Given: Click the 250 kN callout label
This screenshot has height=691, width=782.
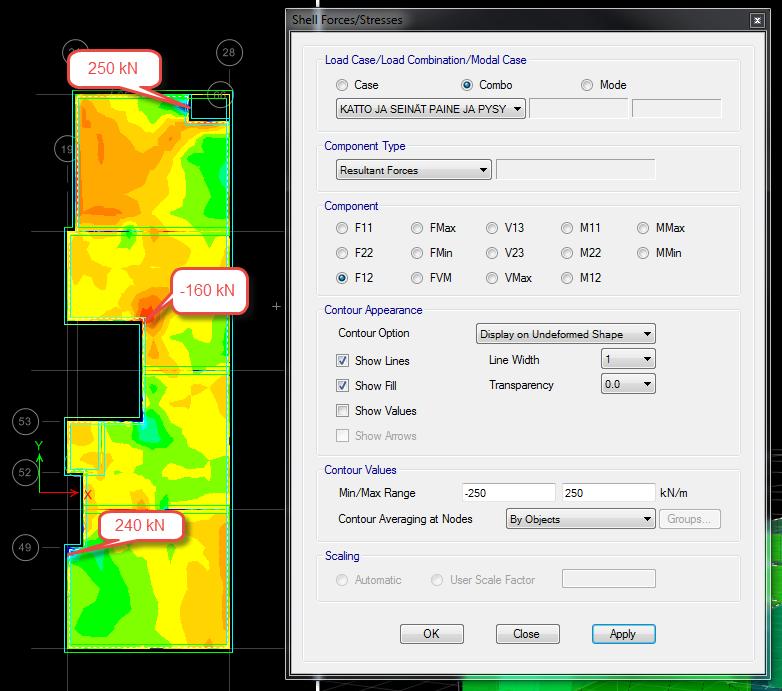Looking at the screenshot, I should tap(114, 68).
